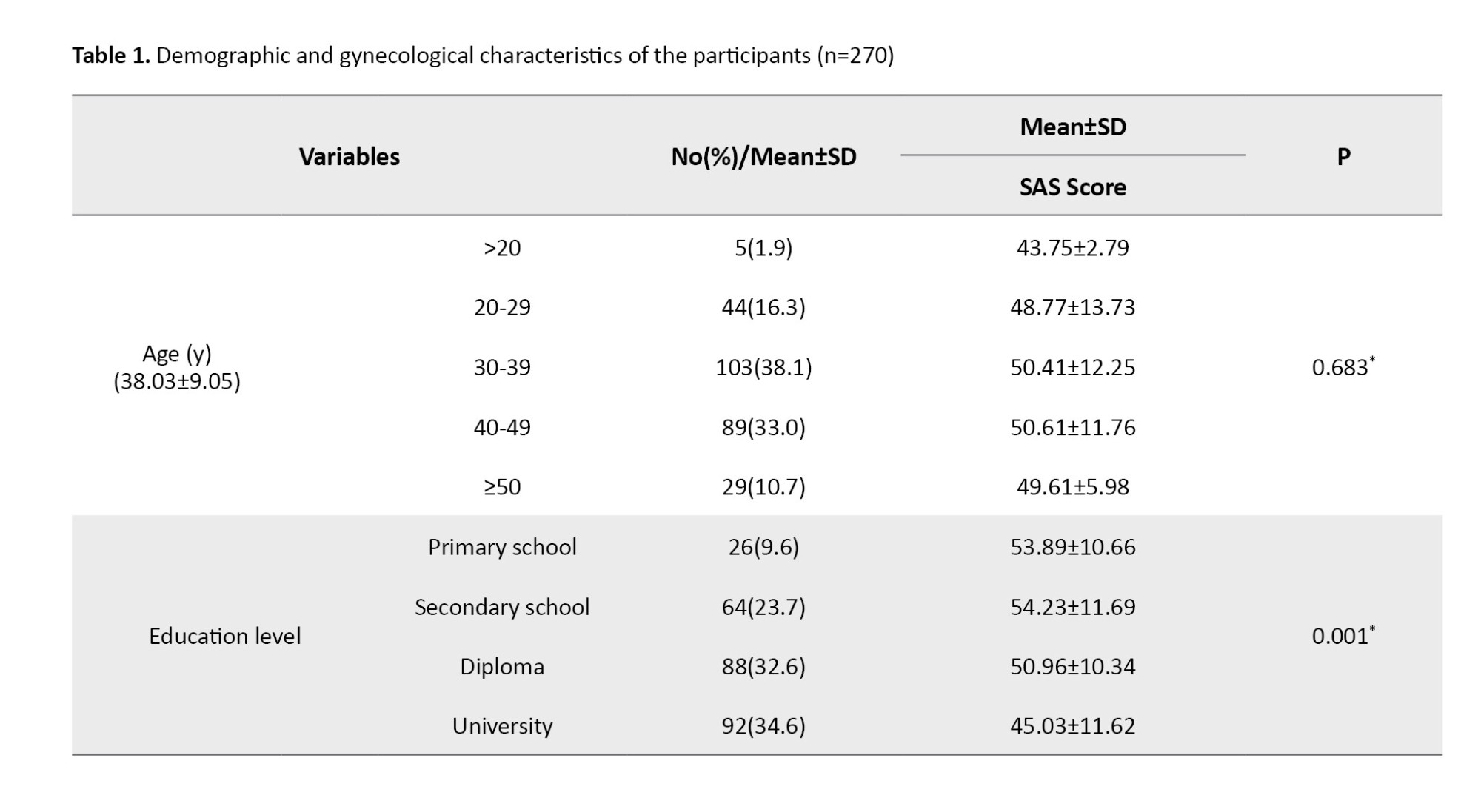The image size is (1481, 812).
Task: Select the 103(38.1) count cell
Action: [x=763, y=367]
